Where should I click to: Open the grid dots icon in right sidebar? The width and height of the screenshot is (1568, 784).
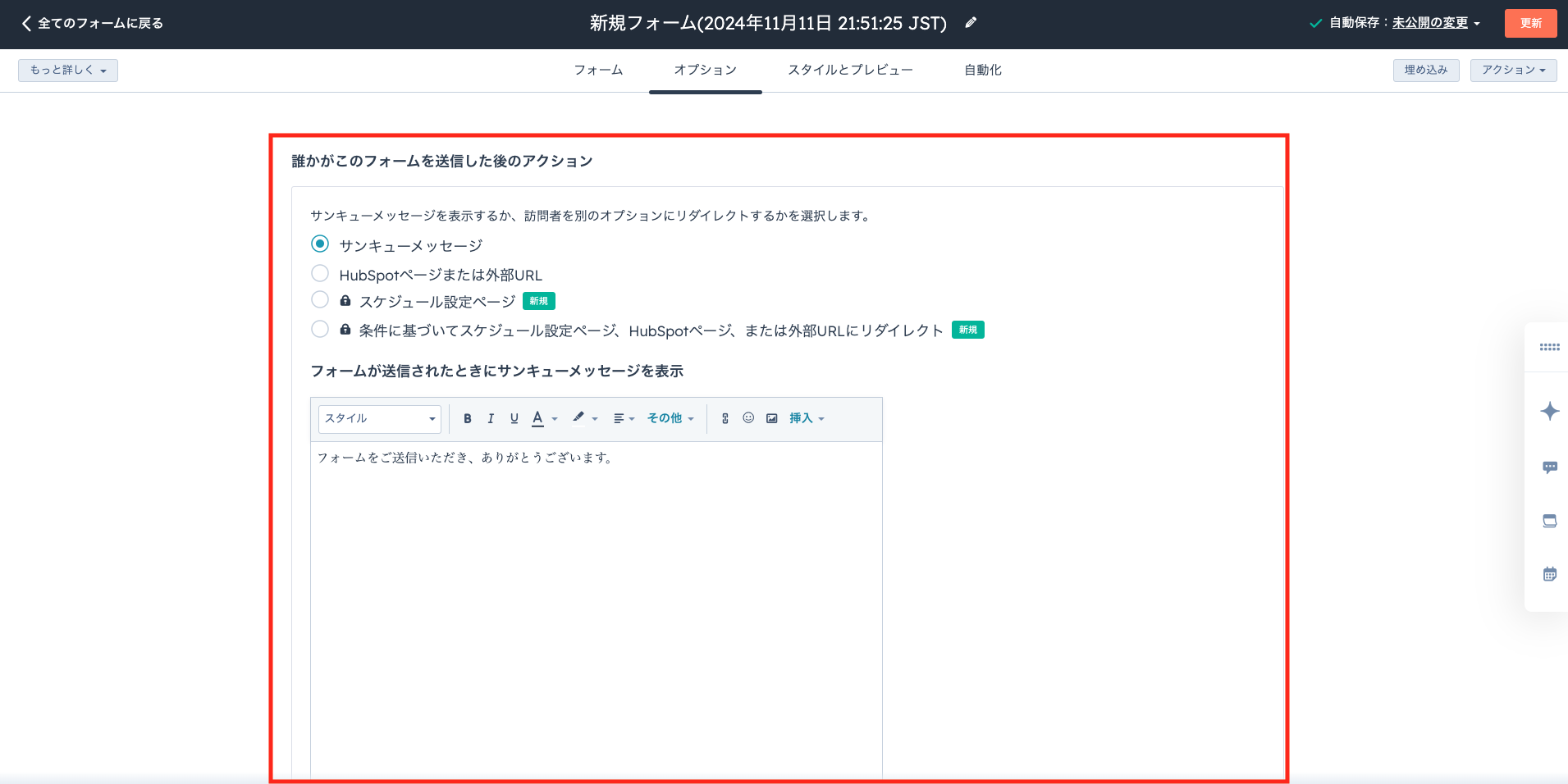coord(1549,347)
